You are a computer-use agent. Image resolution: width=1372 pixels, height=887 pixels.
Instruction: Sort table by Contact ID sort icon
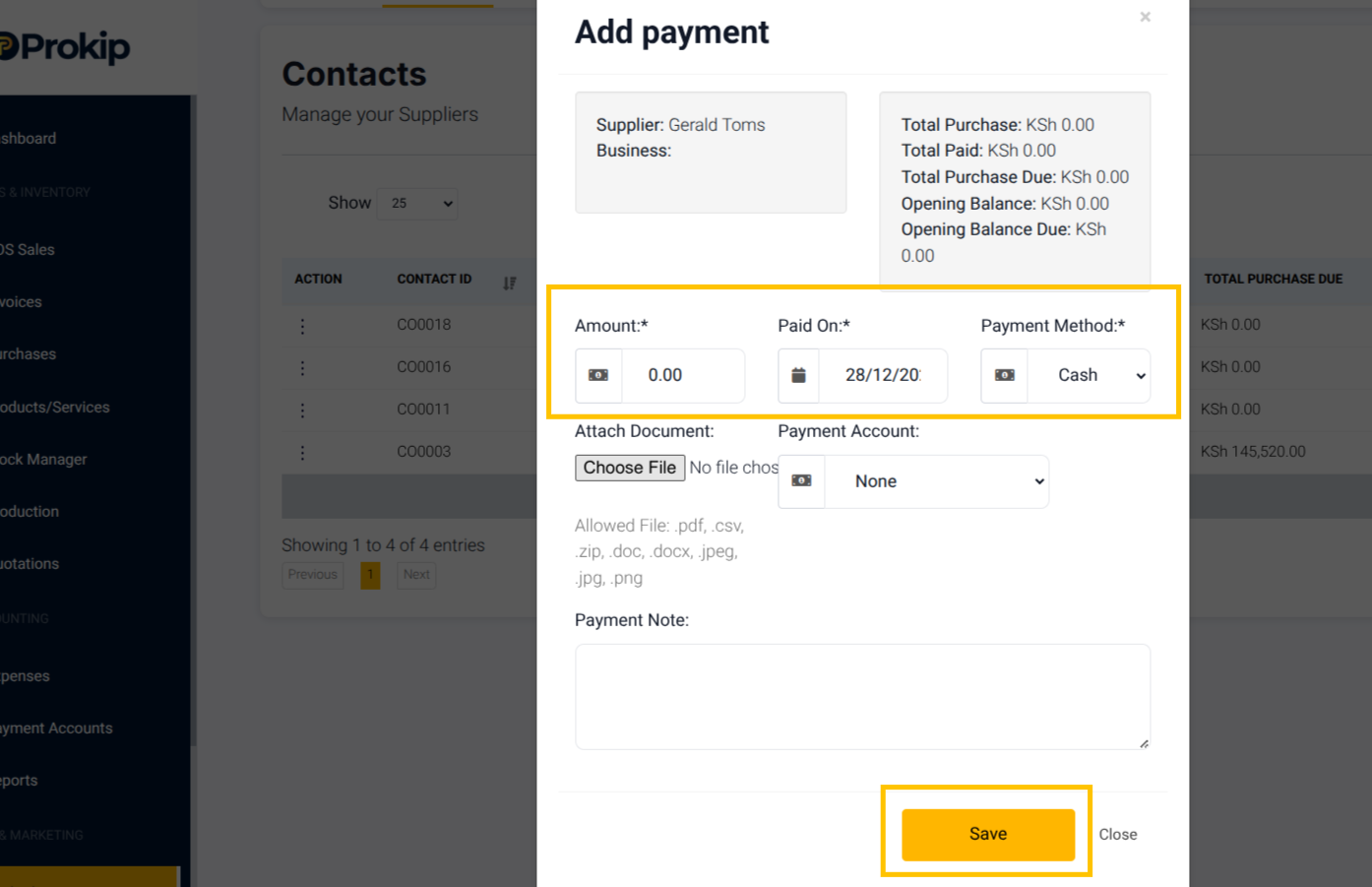coord(509,283)
